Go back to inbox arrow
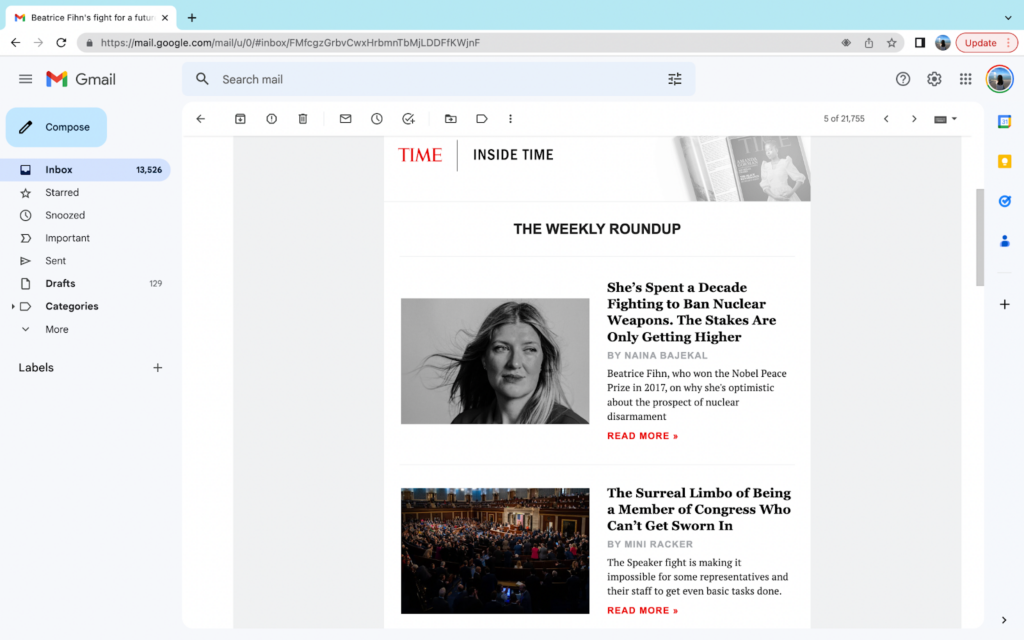Screen dimensions: 1024x640 [x=200, y=119]
